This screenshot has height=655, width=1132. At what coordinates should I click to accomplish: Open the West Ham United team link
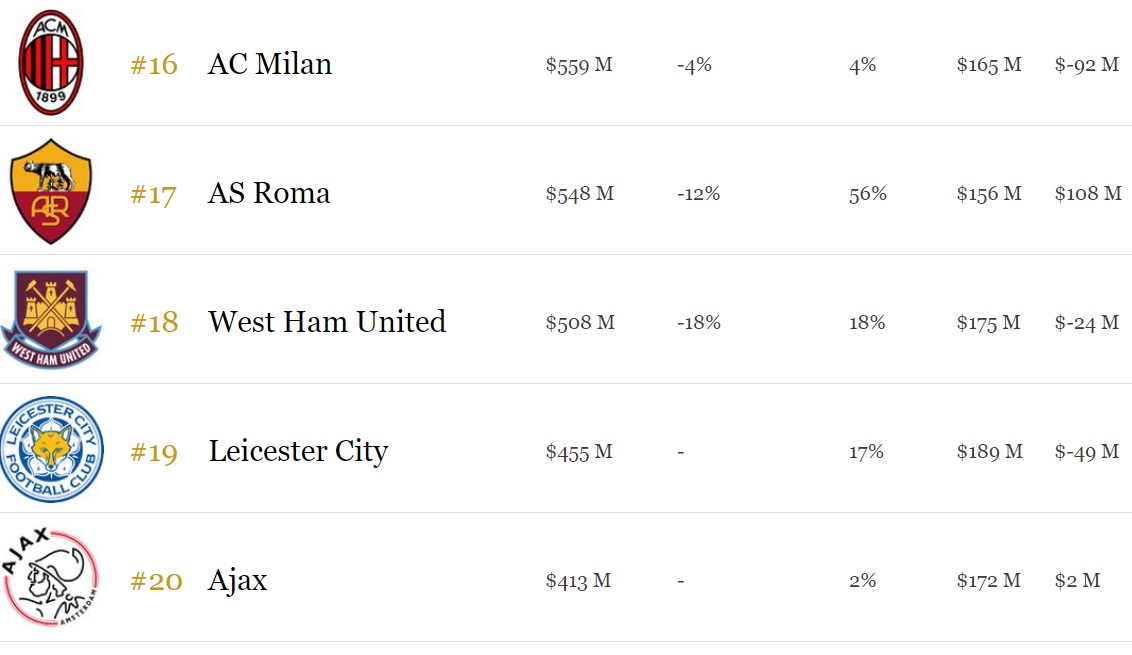327,322
